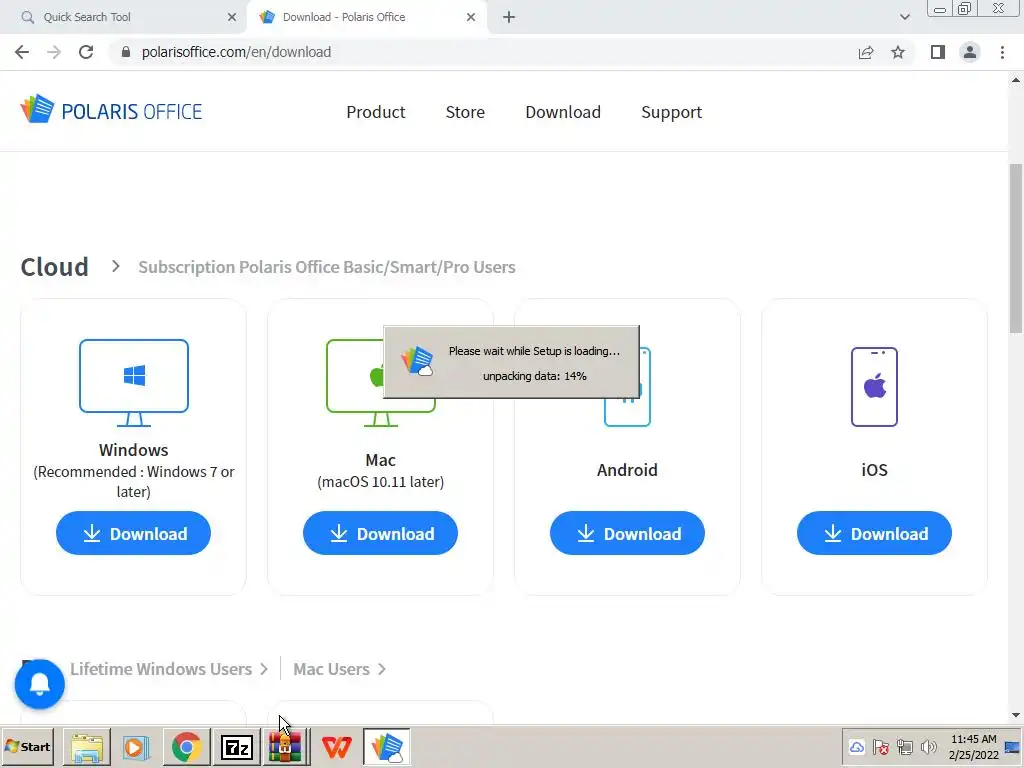This screenshot has width=1024, height=768.
Task: Click the Android label
Action: (627, 470)
